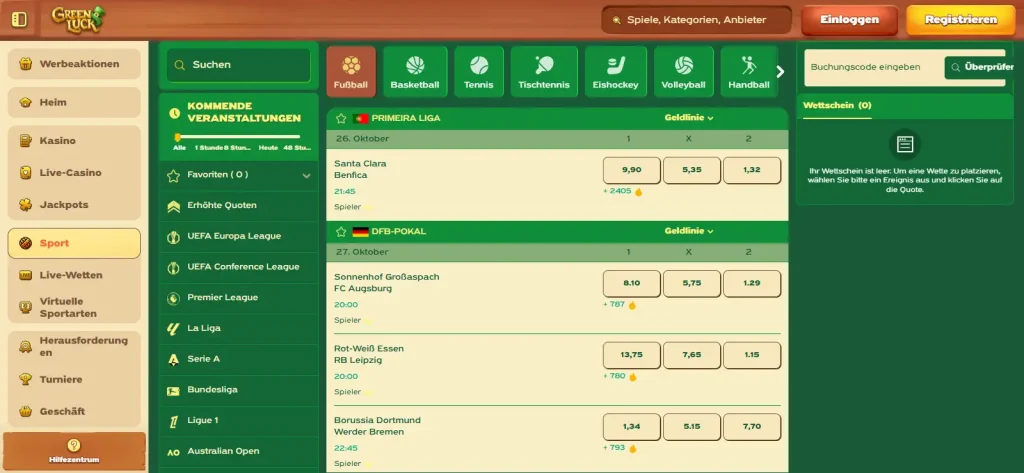The height and width of the screenshot is (473, 1024).
Task: Click the Einloggen button
Action: point(850,20)
